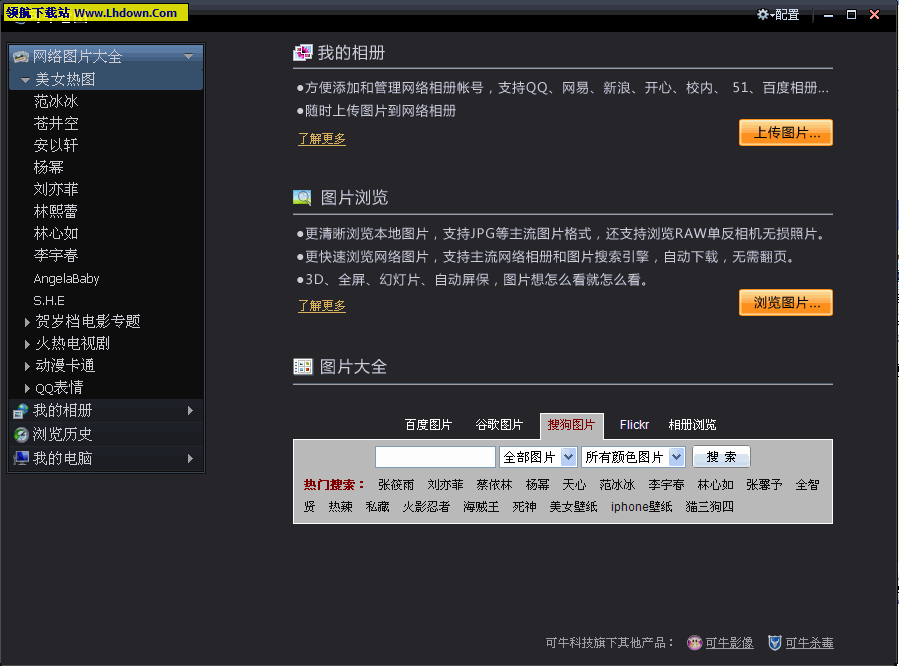
Task: Click hot search term 热辣
Action: pyautogui.click(x=341, y=507)
